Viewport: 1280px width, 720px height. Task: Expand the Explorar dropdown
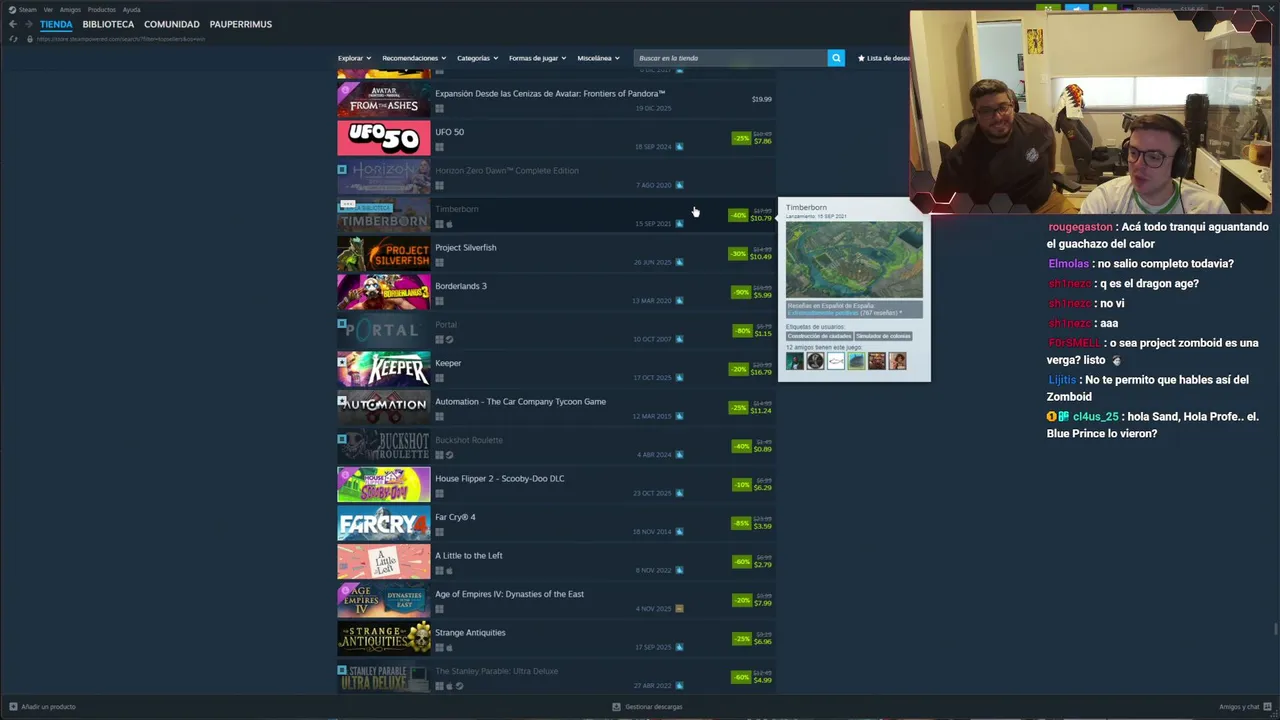354,58
